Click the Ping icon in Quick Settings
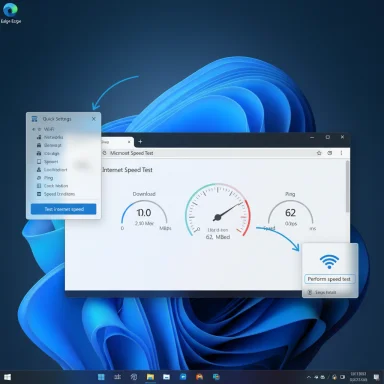This screenshot has height=384, width=384. [x=39, y=178]
